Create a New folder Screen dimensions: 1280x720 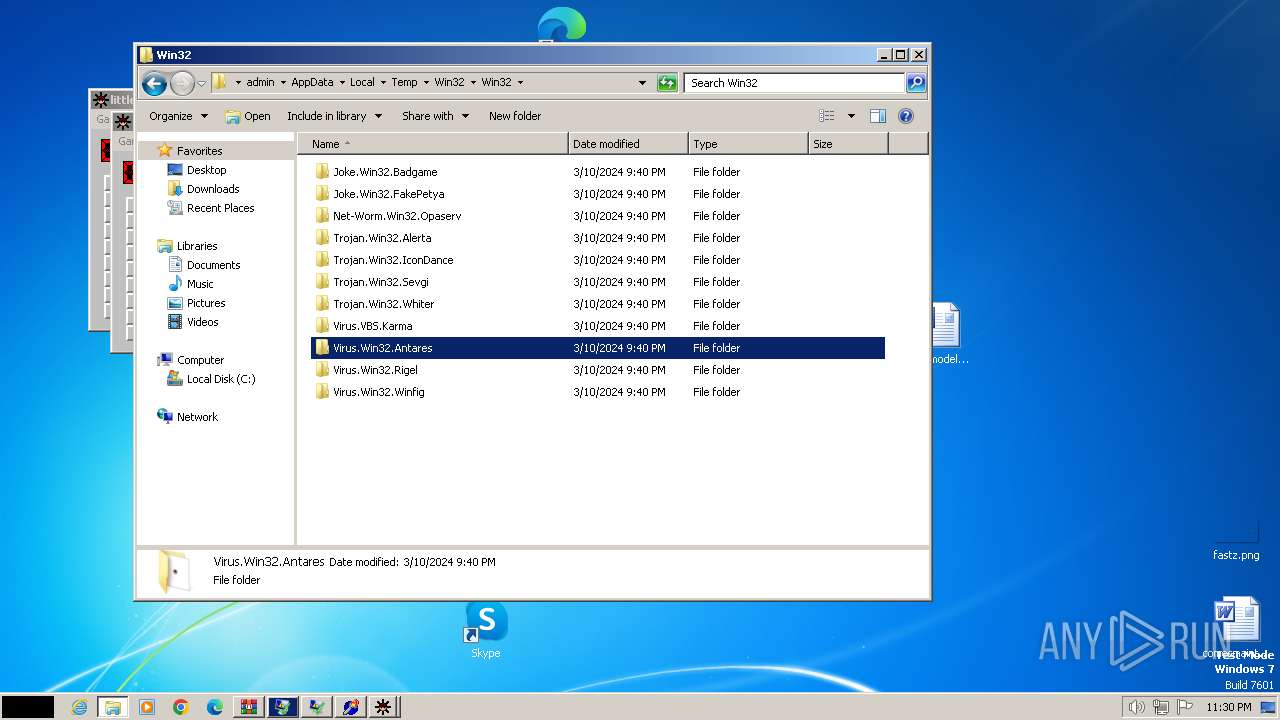tap(515, 116)
